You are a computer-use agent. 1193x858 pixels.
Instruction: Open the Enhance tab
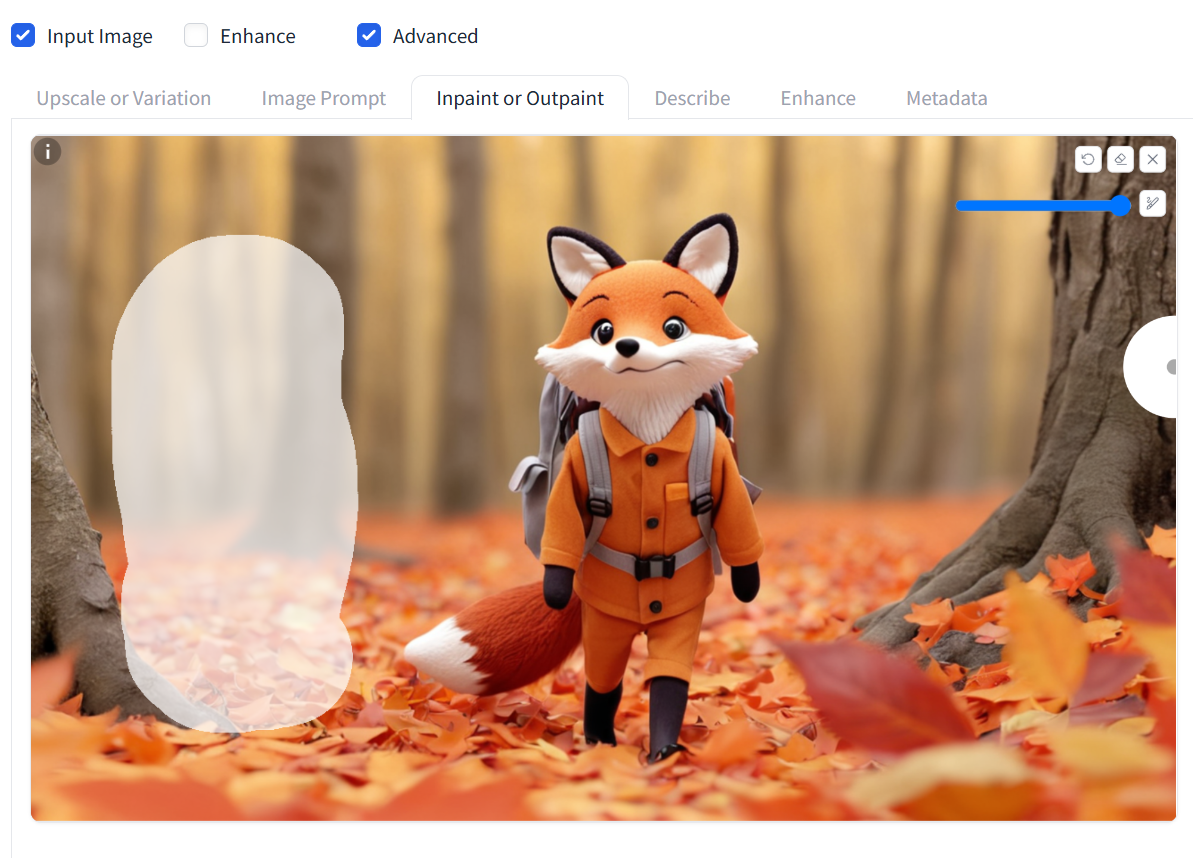pyautogui.click(x=818, y=98)
